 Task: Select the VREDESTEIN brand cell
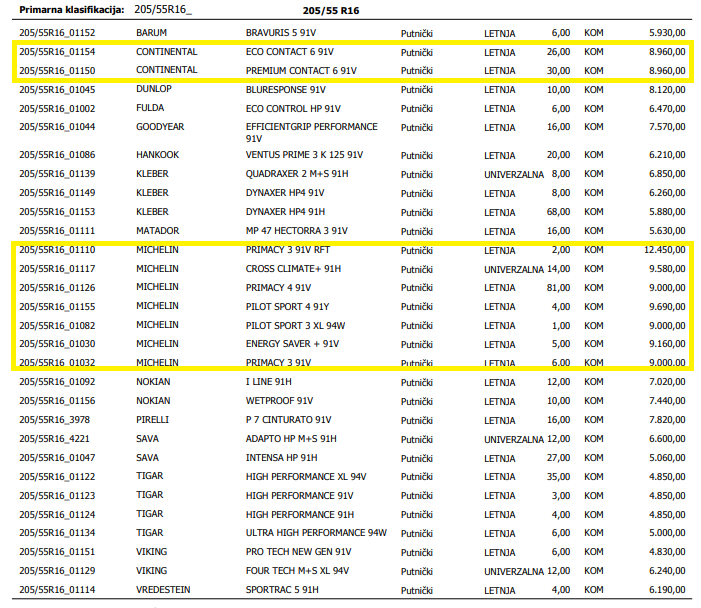coord(163,590)
